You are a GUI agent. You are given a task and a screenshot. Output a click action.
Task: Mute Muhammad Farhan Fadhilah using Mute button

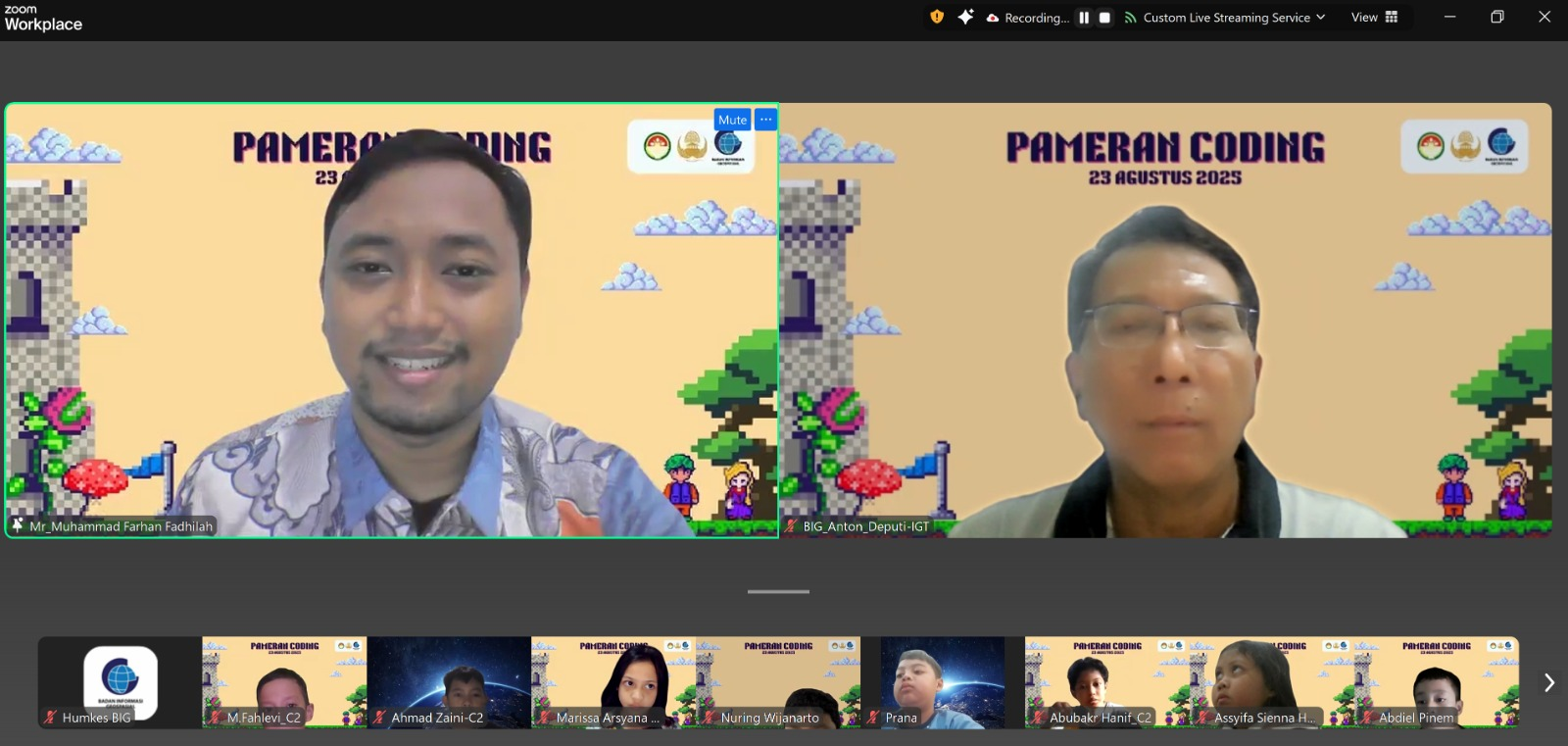732,120
